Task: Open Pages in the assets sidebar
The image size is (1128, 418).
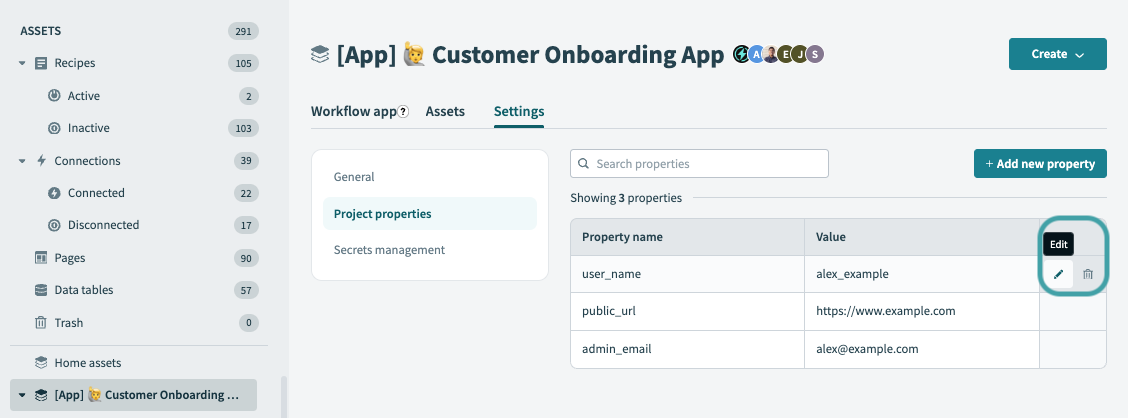Action: tap(69, 258)
